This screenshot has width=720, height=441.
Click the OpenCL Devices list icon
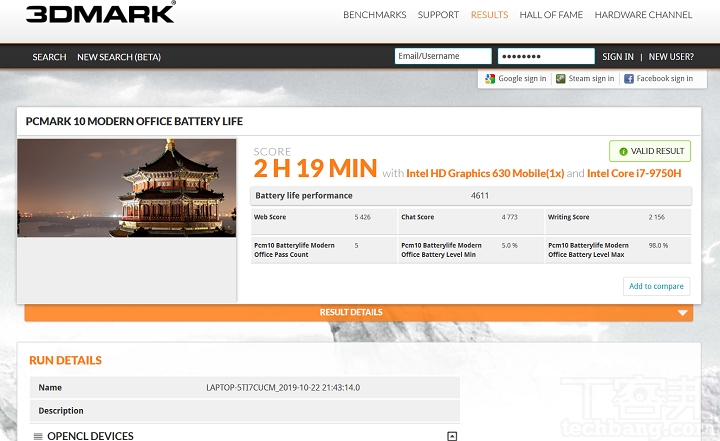point(38,436)
